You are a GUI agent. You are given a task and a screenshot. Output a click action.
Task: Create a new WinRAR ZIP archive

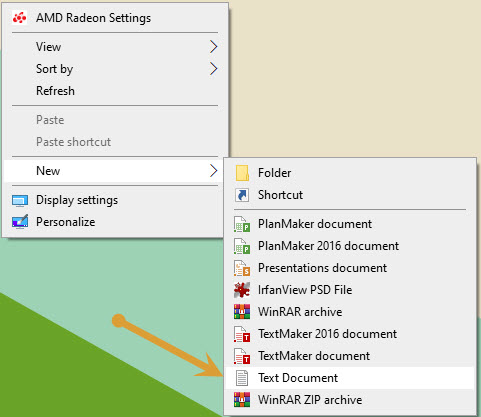coord(350,400)
